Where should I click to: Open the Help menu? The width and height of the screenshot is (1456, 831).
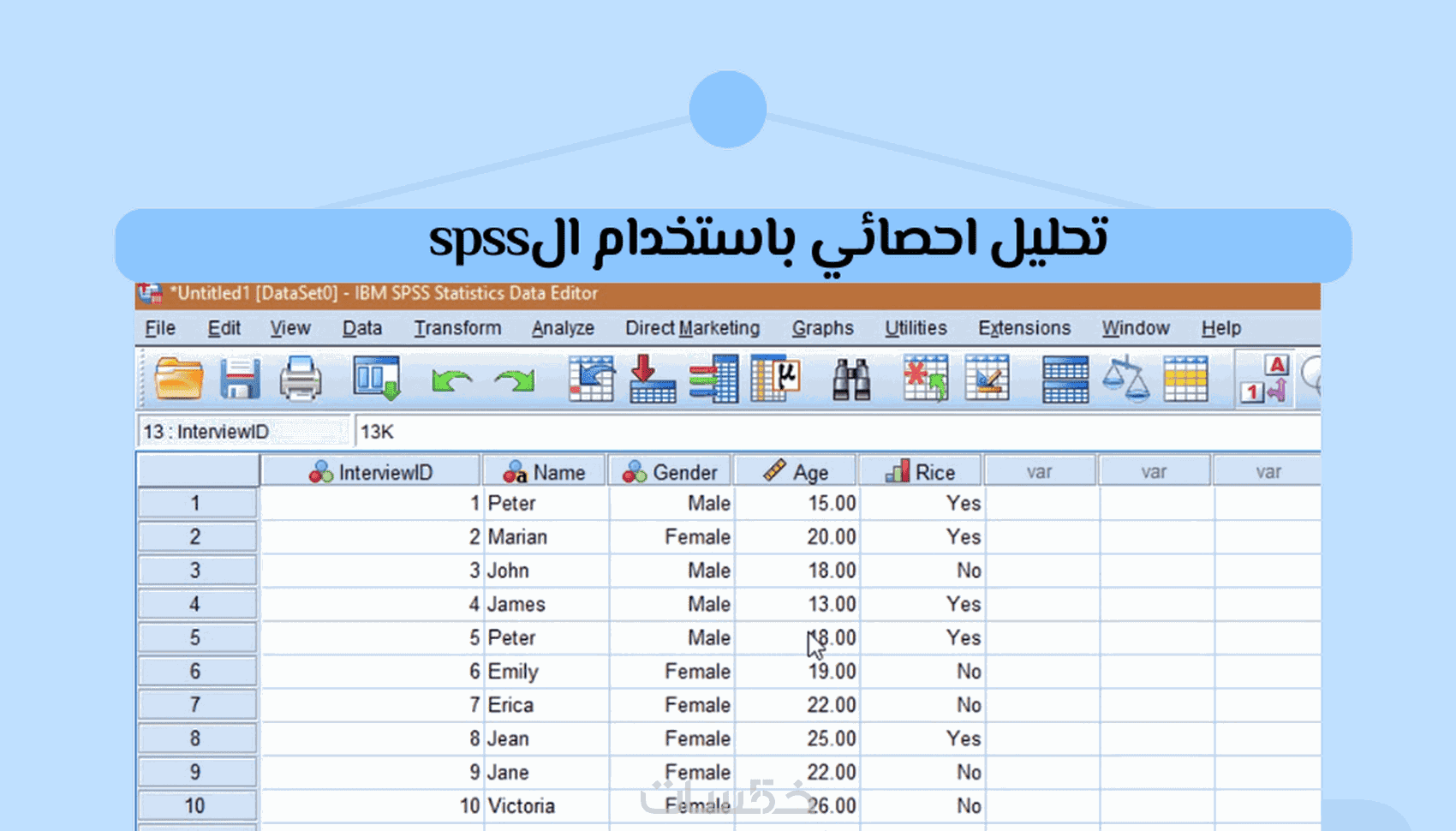1221,328
